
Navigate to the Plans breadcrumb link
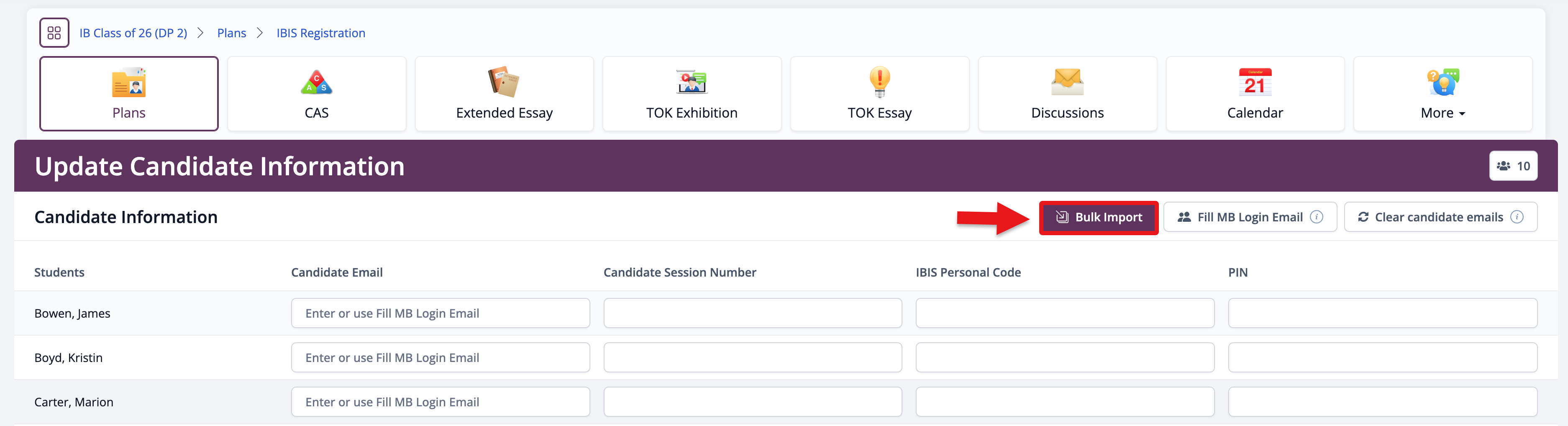(231, 33)
